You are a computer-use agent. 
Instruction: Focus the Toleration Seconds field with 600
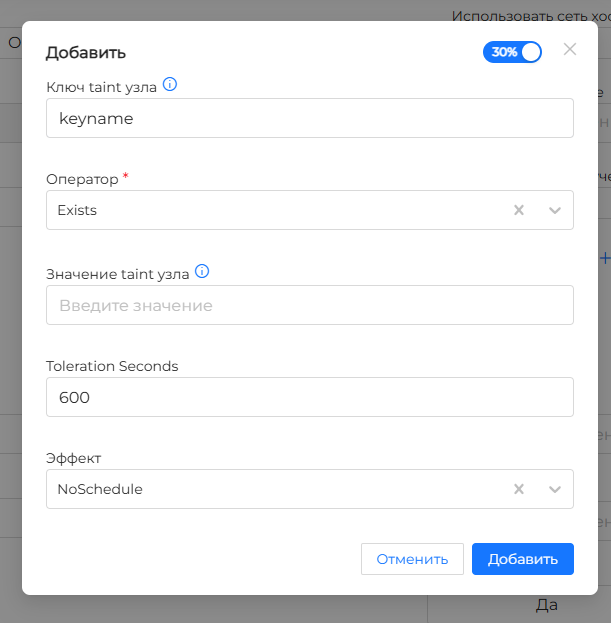(x=309, y=397)
